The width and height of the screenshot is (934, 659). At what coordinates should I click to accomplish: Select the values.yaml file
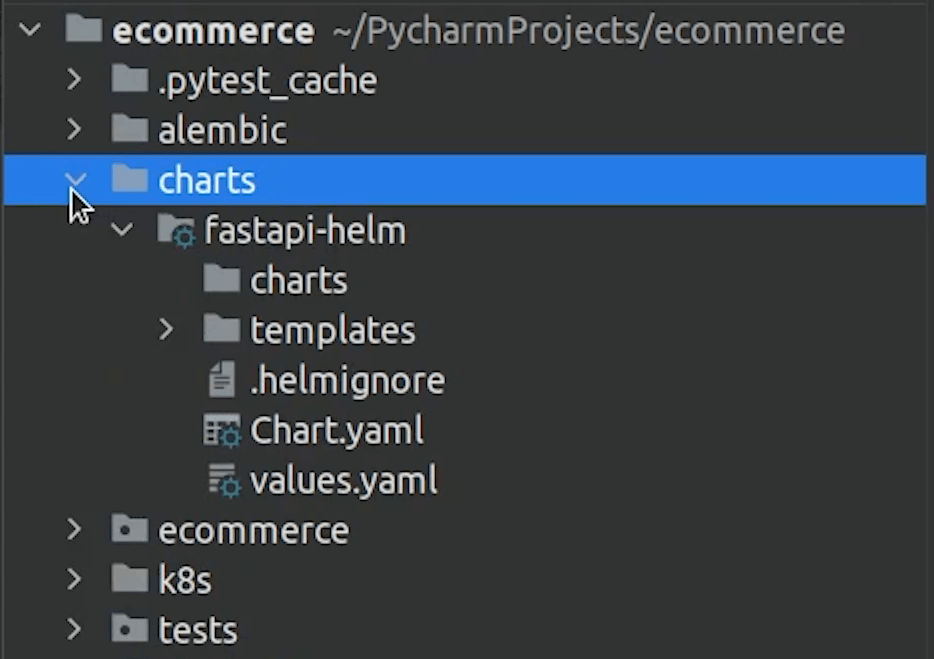(x=345, y=480)
